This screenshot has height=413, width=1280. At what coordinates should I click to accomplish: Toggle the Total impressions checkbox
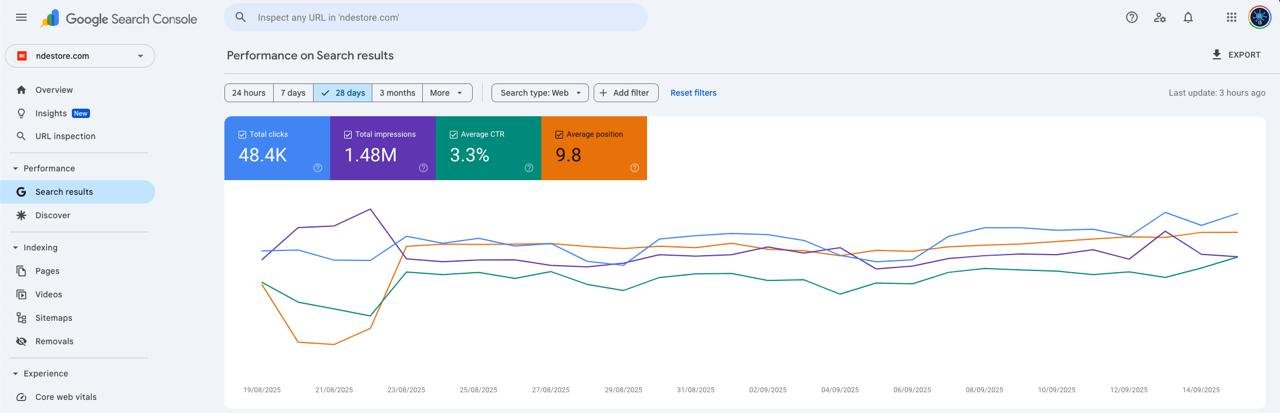pyautogui.click(x=348, y=134)
